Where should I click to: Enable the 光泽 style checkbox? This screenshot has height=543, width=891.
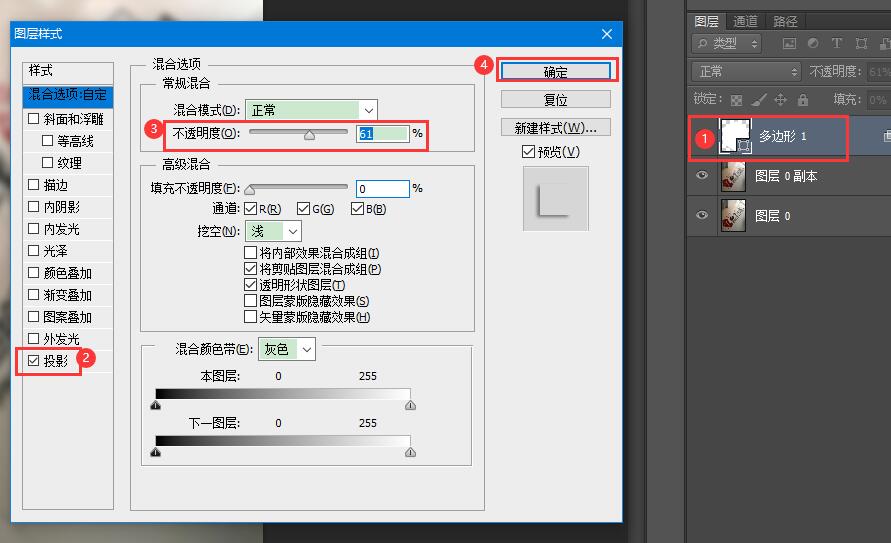[34, 250]
